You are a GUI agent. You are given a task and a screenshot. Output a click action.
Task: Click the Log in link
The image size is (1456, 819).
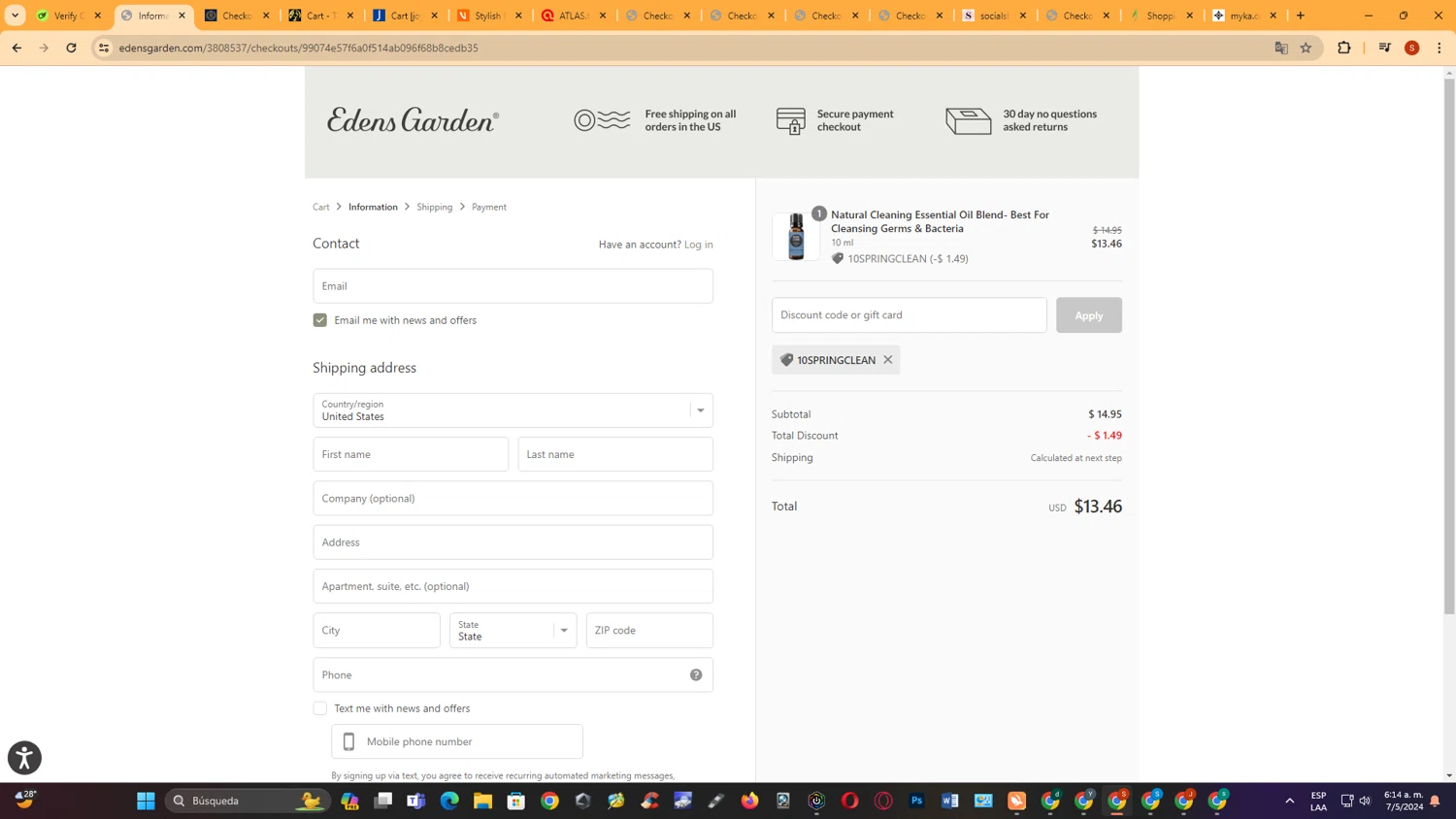click(698, 245)
